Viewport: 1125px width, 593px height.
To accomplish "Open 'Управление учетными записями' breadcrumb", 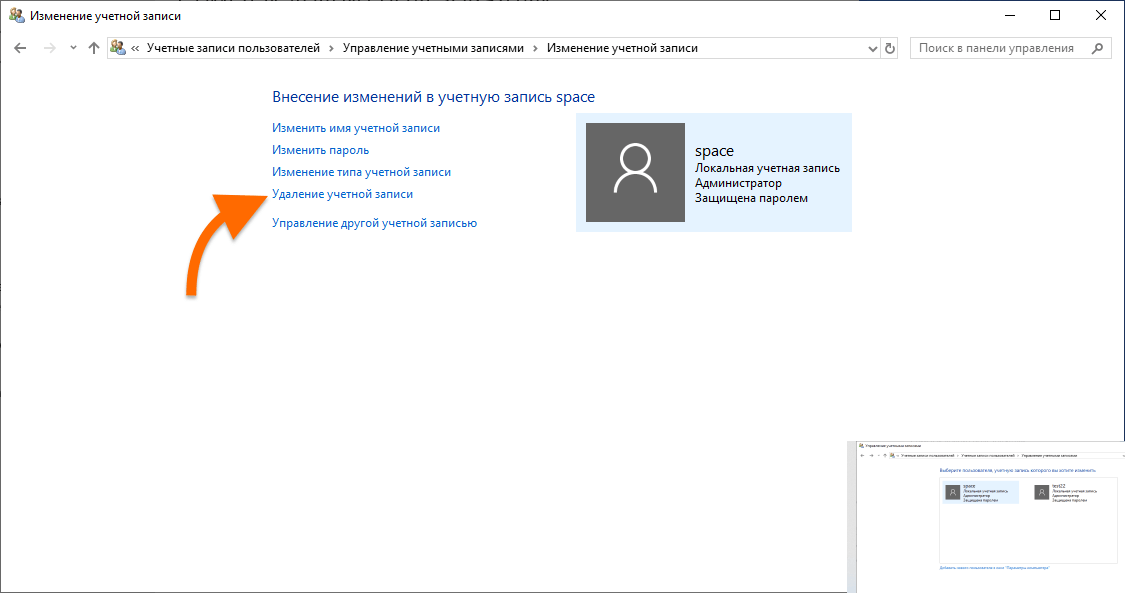I will pos(433,48).
